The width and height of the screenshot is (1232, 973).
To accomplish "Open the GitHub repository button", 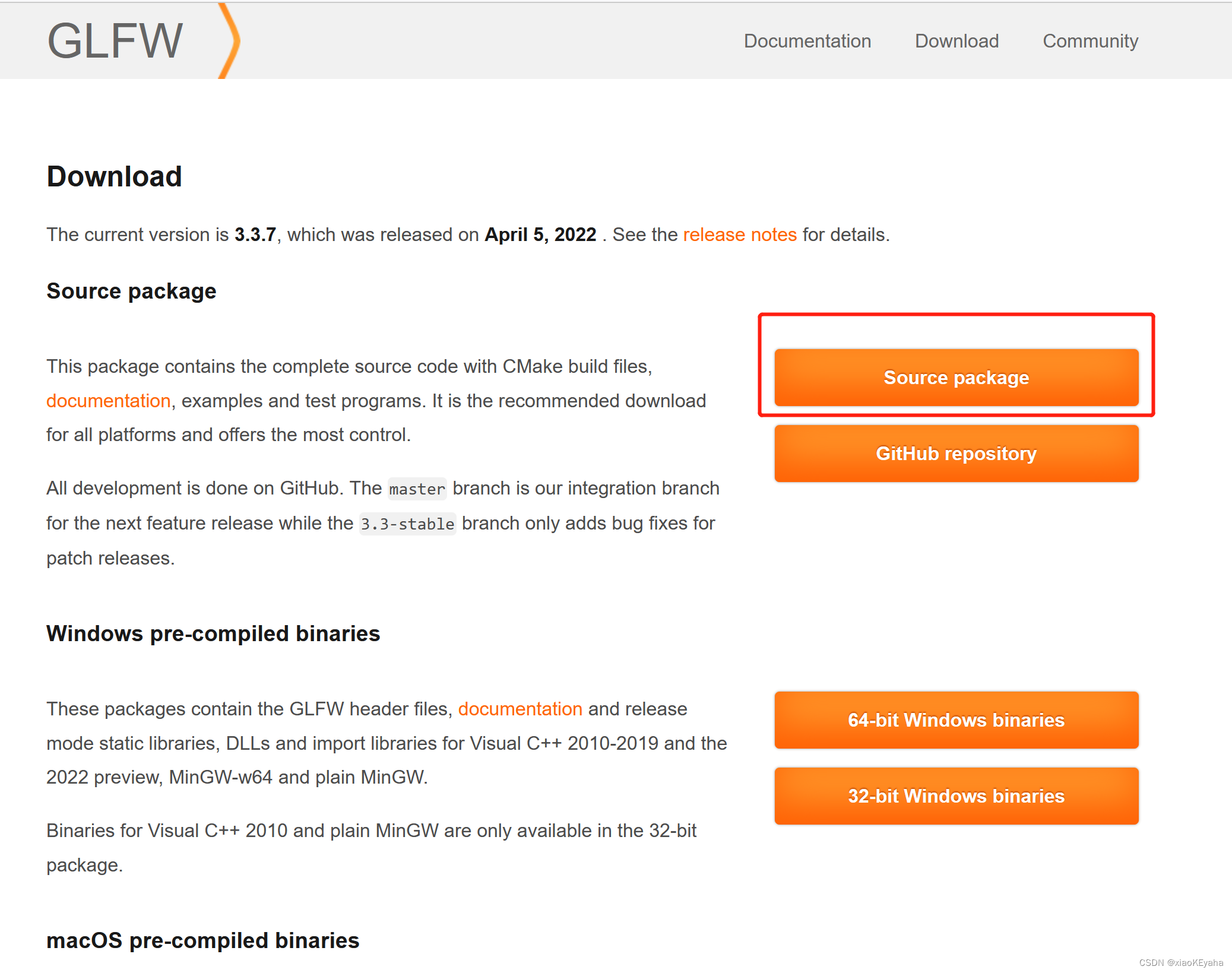I will [x=956, y=454].
